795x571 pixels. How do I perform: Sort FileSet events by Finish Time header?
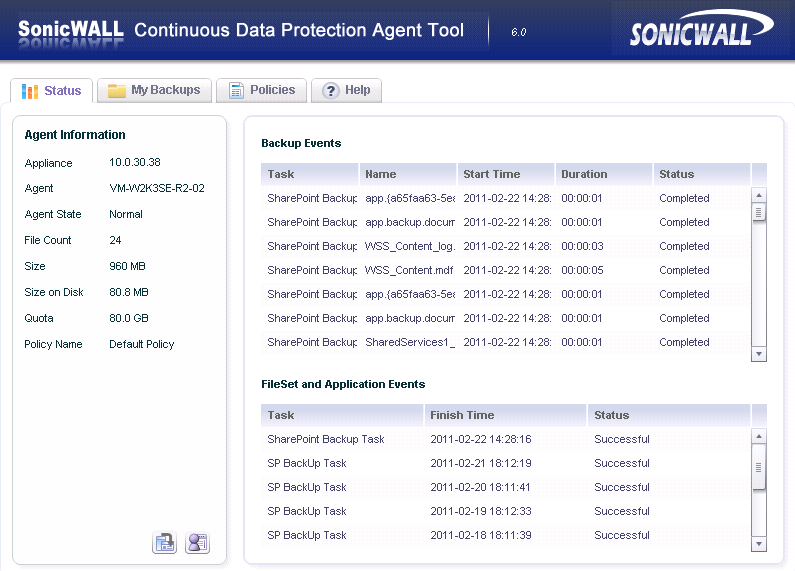(505, 415)
